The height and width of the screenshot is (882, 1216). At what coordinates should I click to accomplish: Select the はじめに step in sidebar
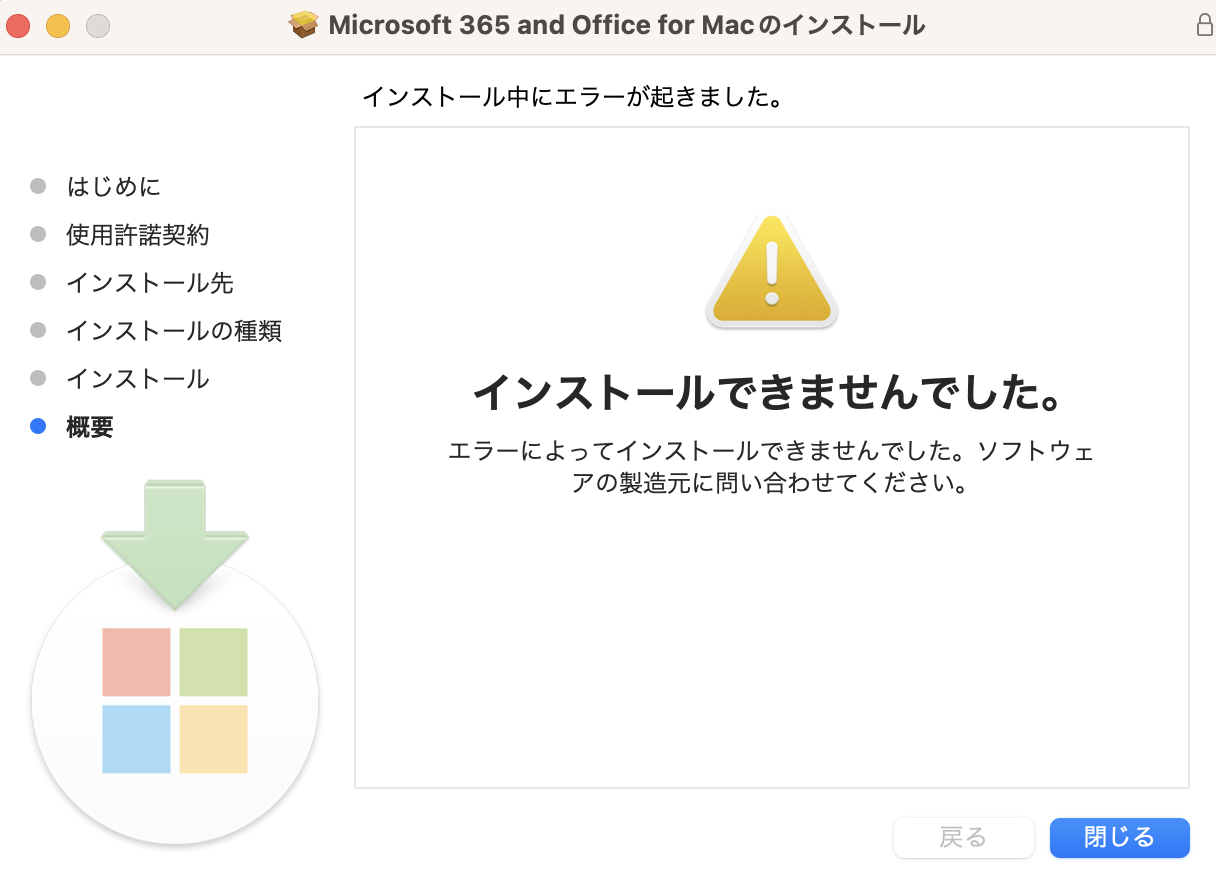[113, 187]
